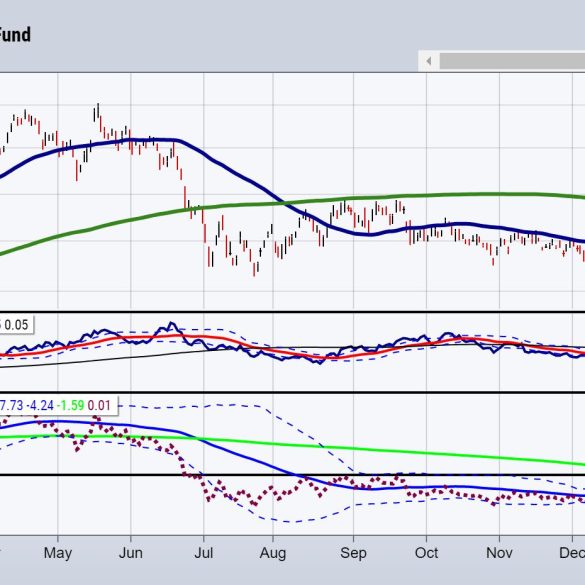Select the bright green line in lower panel
The height and width of the screenshot is (585, 585).
click(373, 449)
